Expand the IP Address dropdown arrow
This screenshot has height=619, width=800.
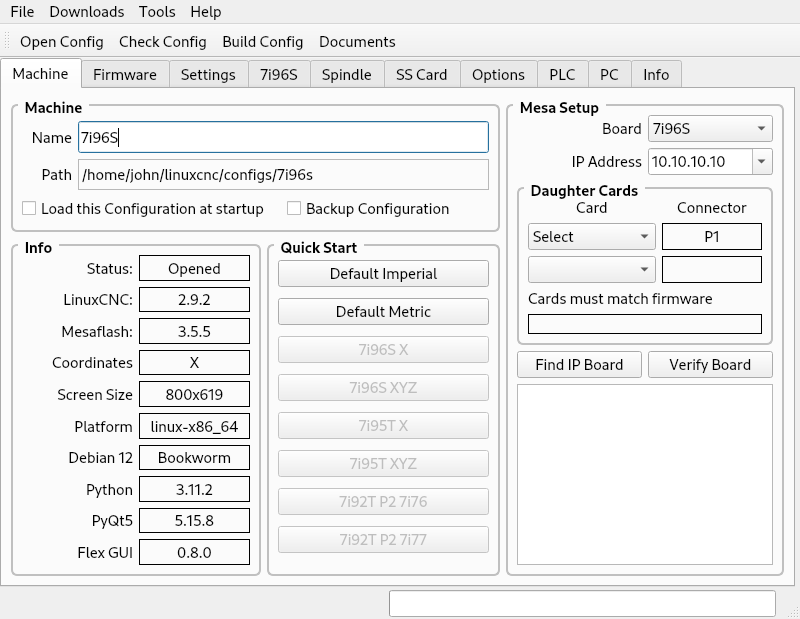click(x=762, y=162)
